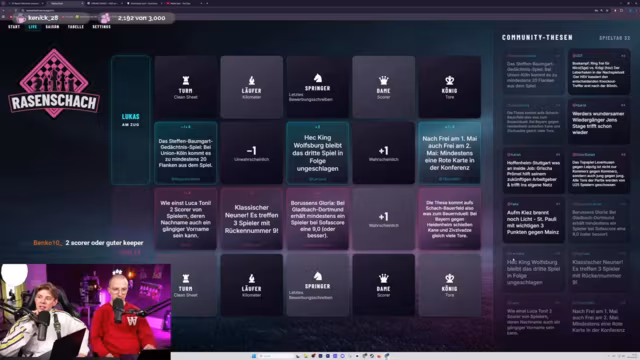Choose the bottom-row Läufer bishop icon
This screenshot has width=640, height=360.
click(251, 278)
